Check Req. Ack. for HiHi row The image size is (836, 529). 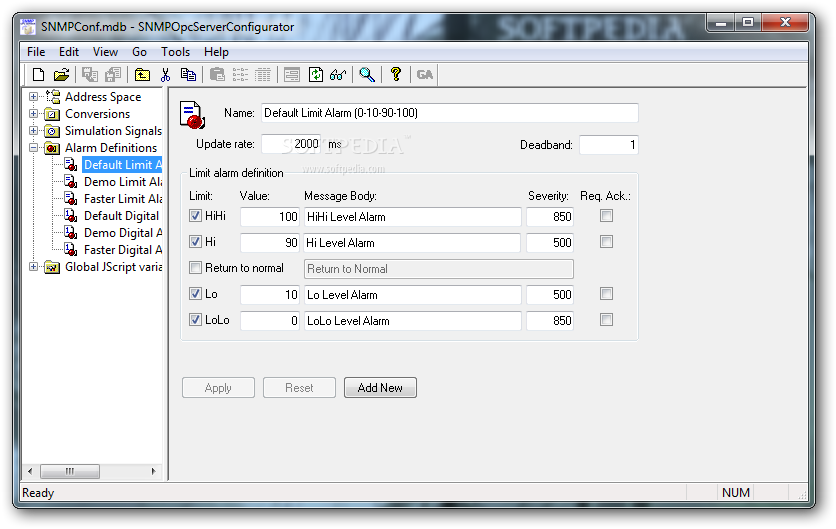606,215
